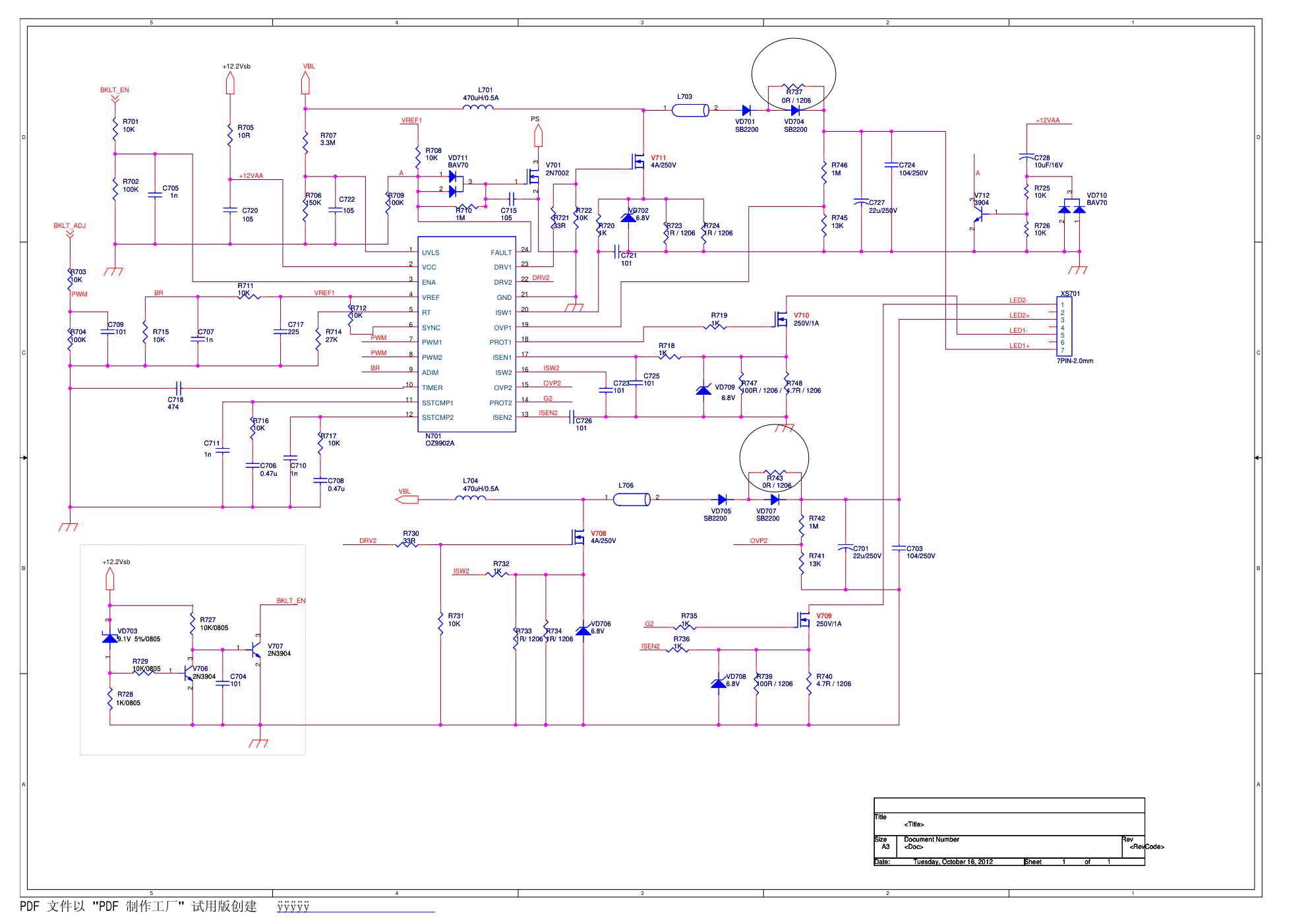
Task: Select the LED2- net label
Action: [x=1019, y=301]
